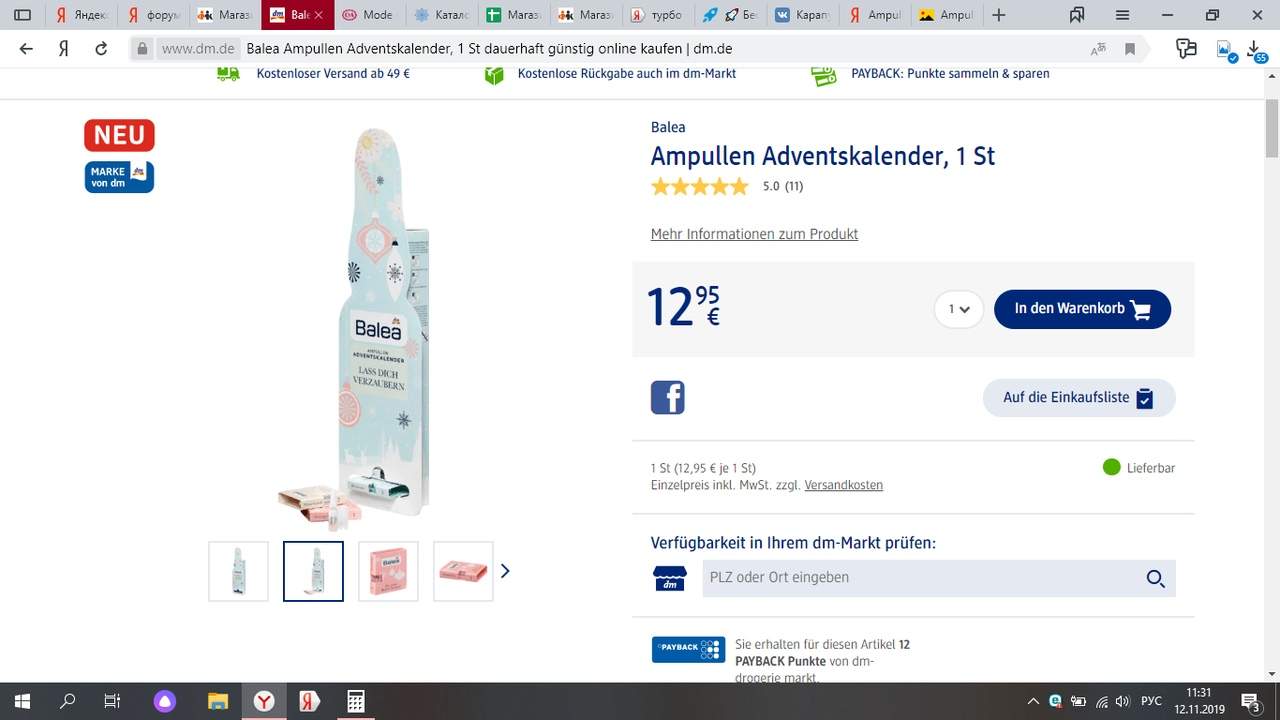Open new browser tab with plus icon
1280x720 pixels.
(999, 15)
